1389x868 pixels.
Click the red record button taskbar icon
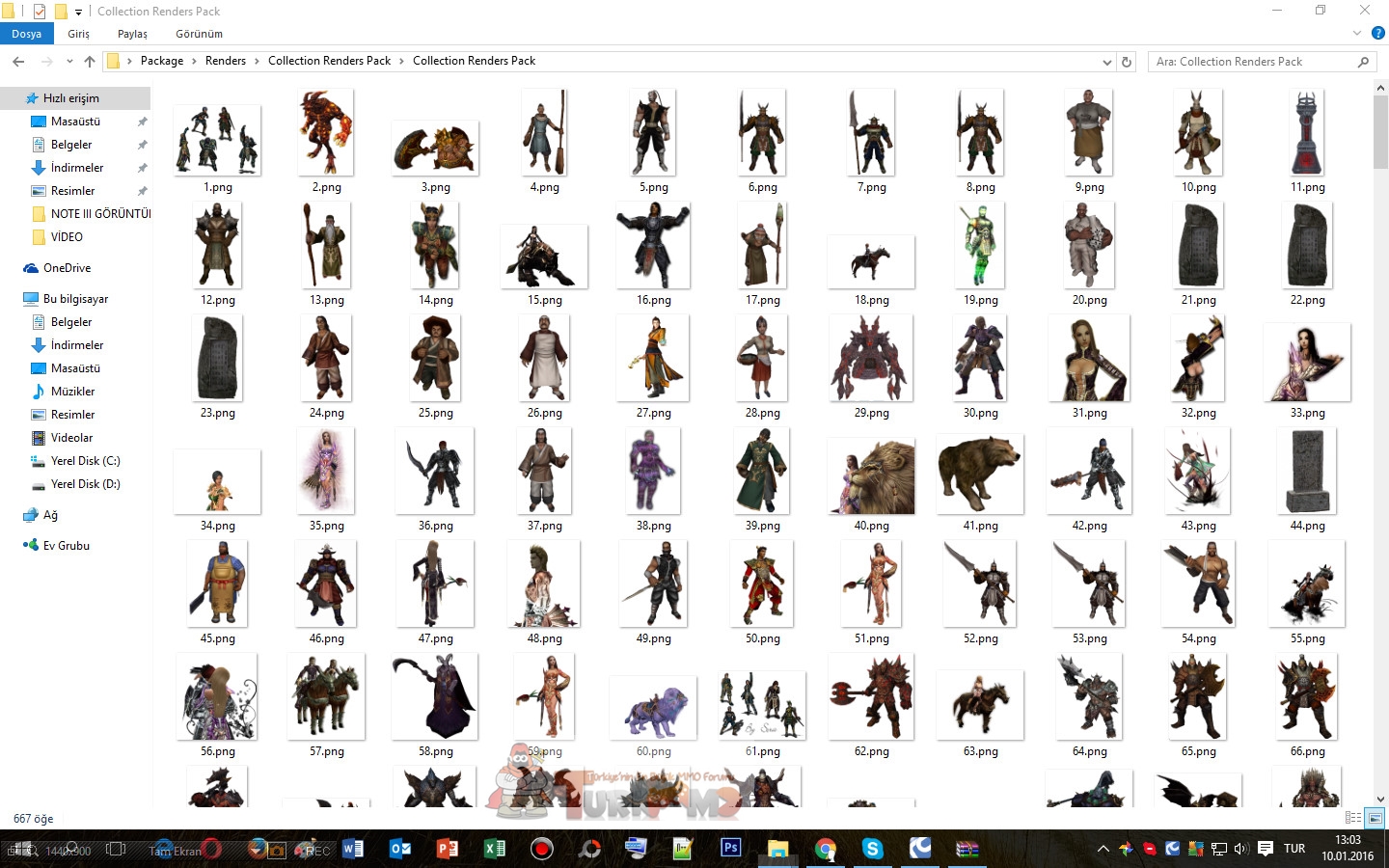coord(542,849)
